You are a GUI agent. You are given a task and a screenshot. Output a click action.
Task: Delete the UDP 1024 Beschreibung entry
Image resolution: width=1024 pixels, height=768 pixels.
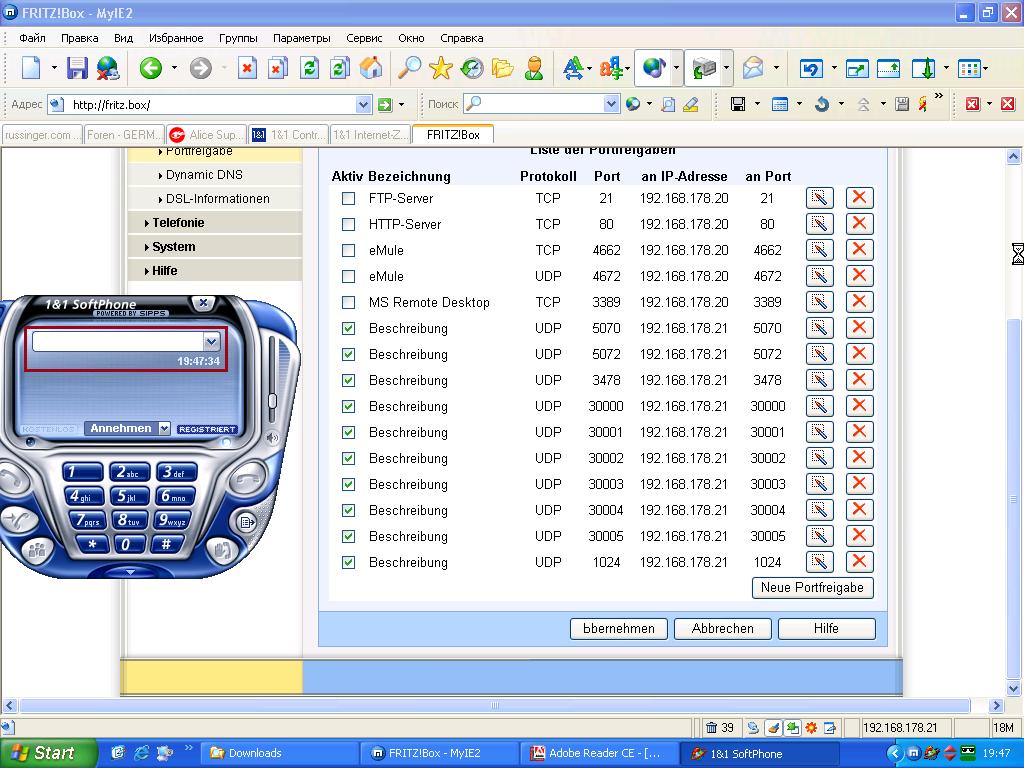(x=859, y=562)
